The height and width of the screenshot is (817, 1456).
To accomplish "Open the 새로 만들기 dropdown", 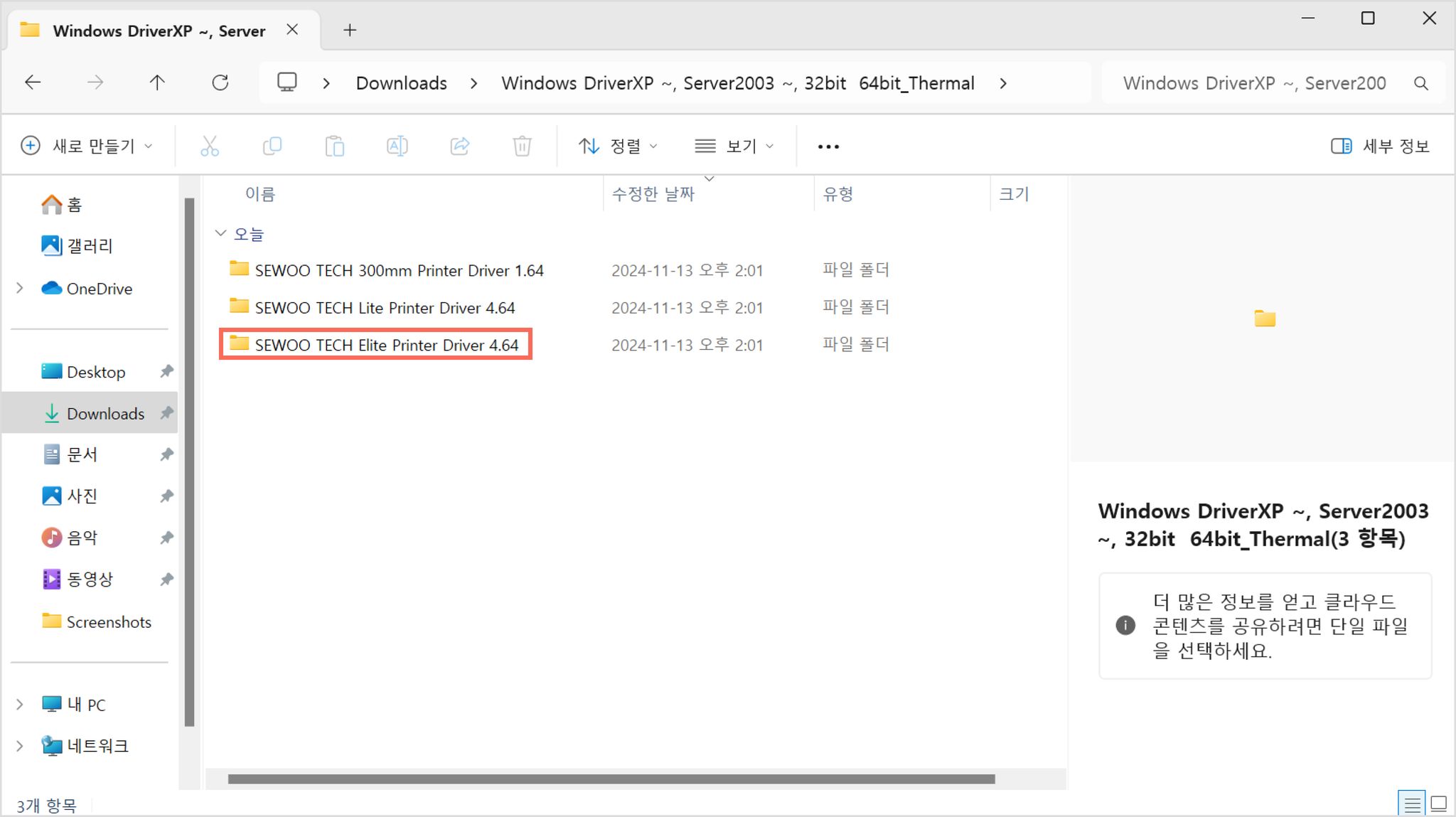I will tap(87, 146).
